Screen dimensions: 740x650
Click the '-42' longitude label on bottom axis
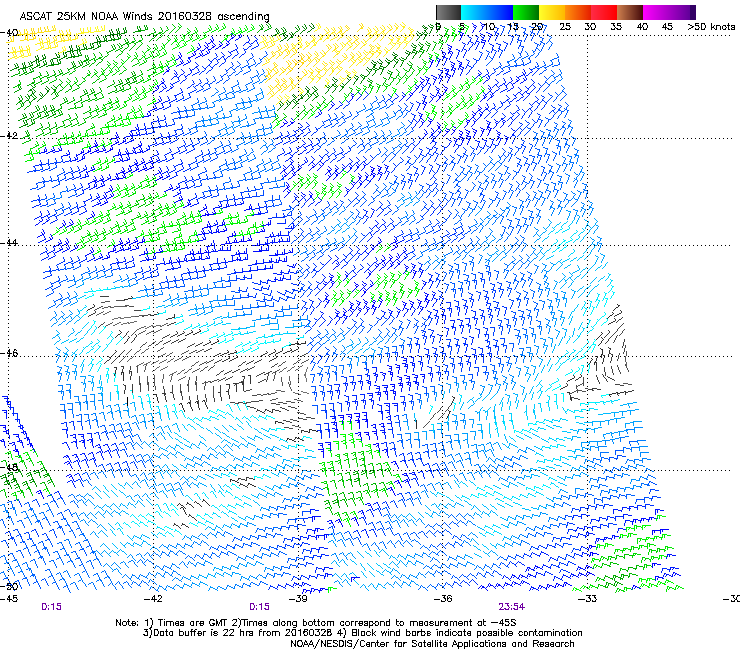tap(153, 599)
